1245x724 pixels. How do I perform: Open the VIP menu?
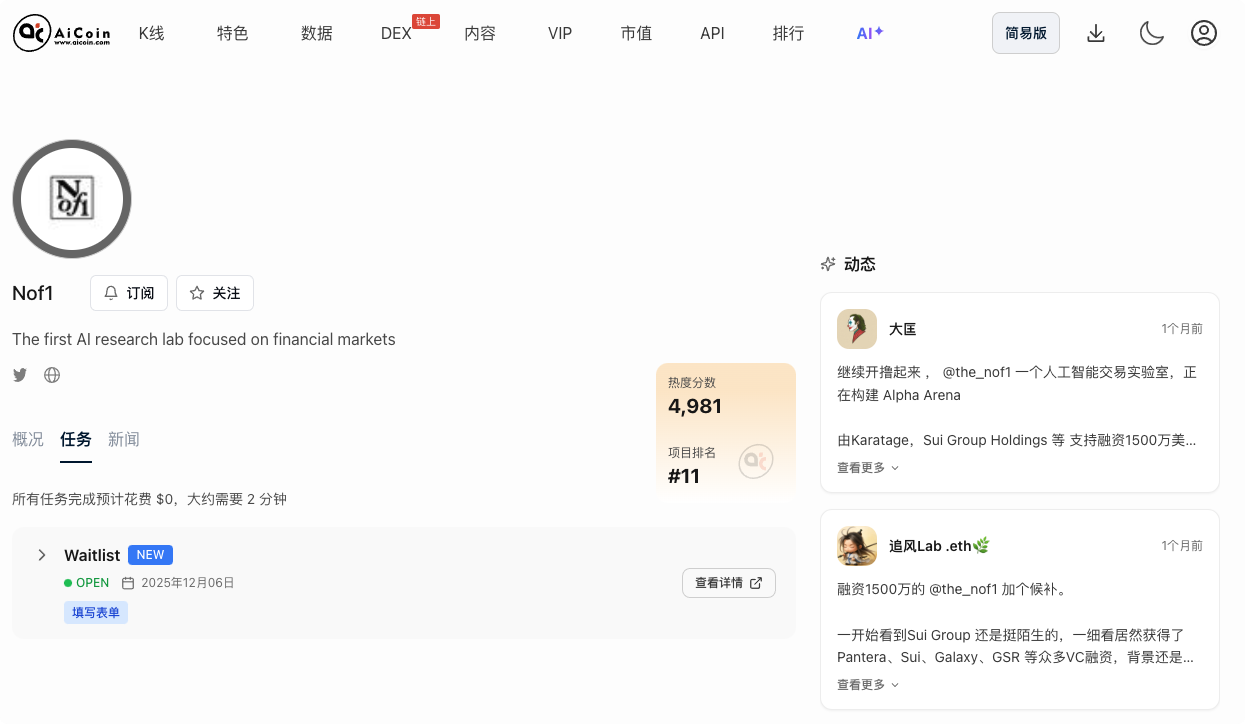(x=560, y=33)
